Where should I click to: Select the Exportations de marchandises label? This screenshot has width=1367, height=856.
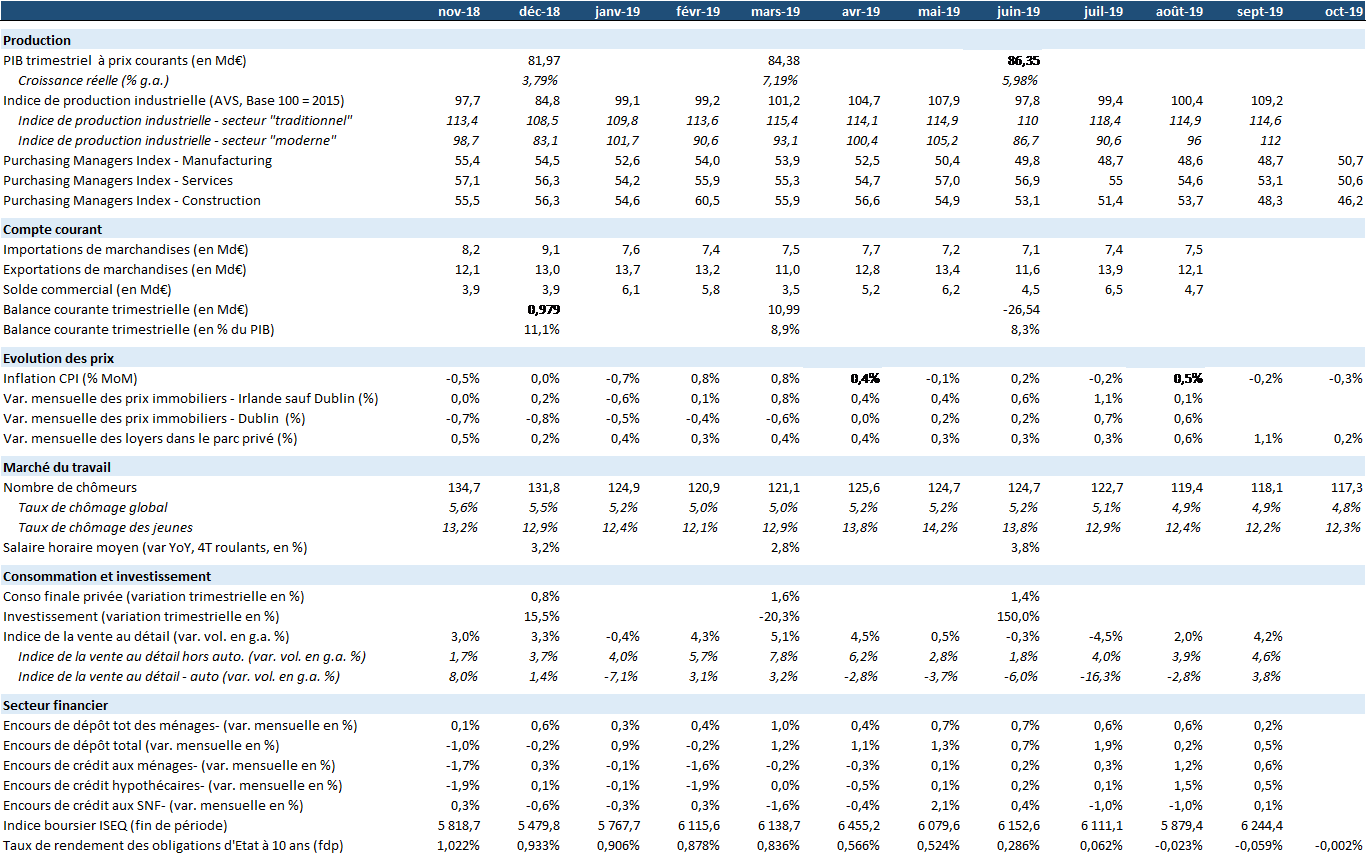click(x=124, y=269)
